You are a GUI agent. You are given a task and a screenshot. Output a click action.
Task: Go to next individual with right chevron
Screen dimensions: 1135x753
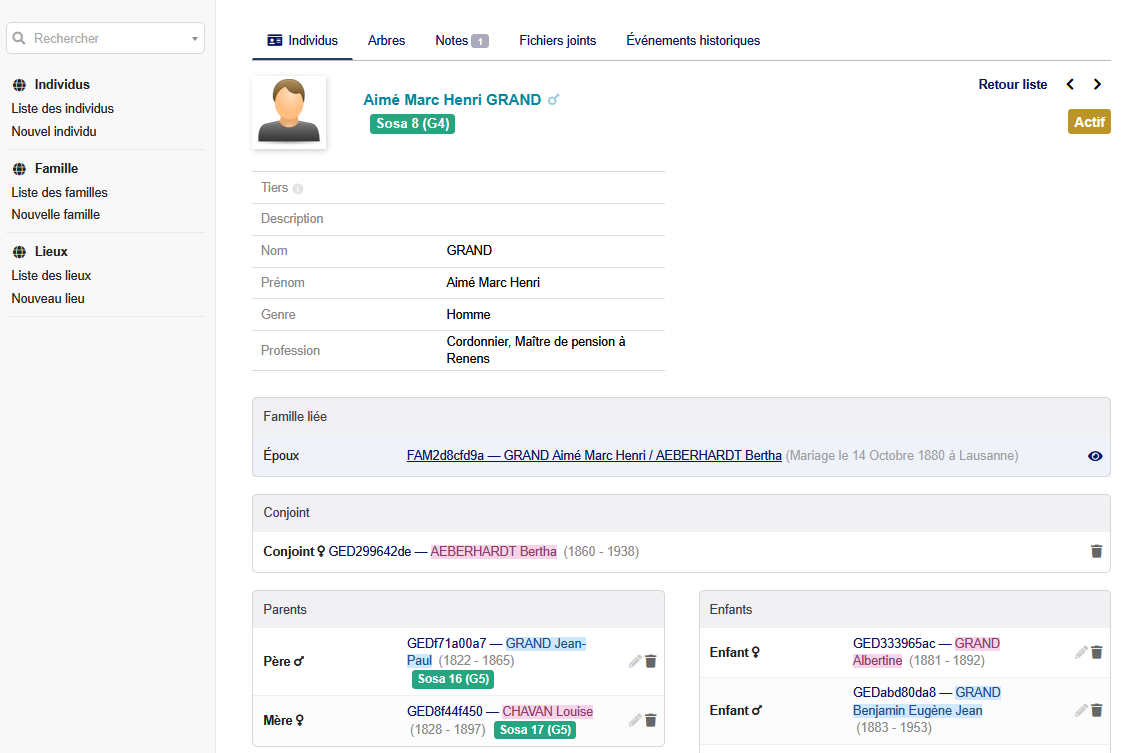(x=1097, y=85)
